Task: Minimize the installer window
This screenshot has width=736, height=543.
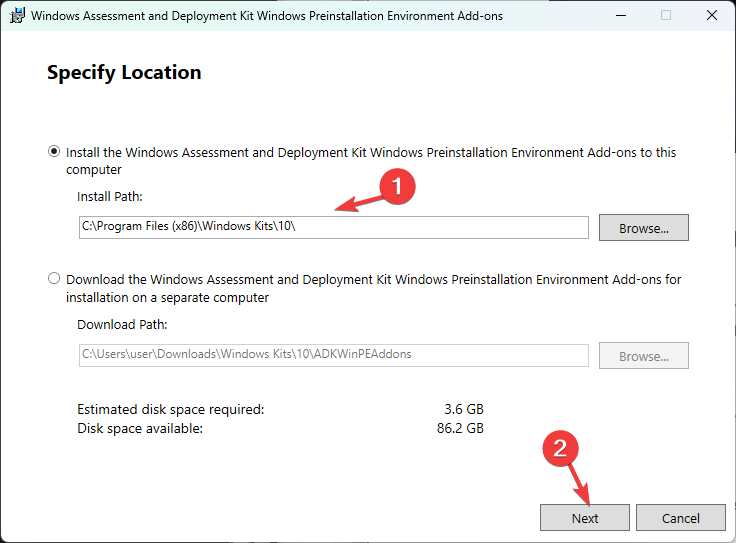Action: (621, 15)
